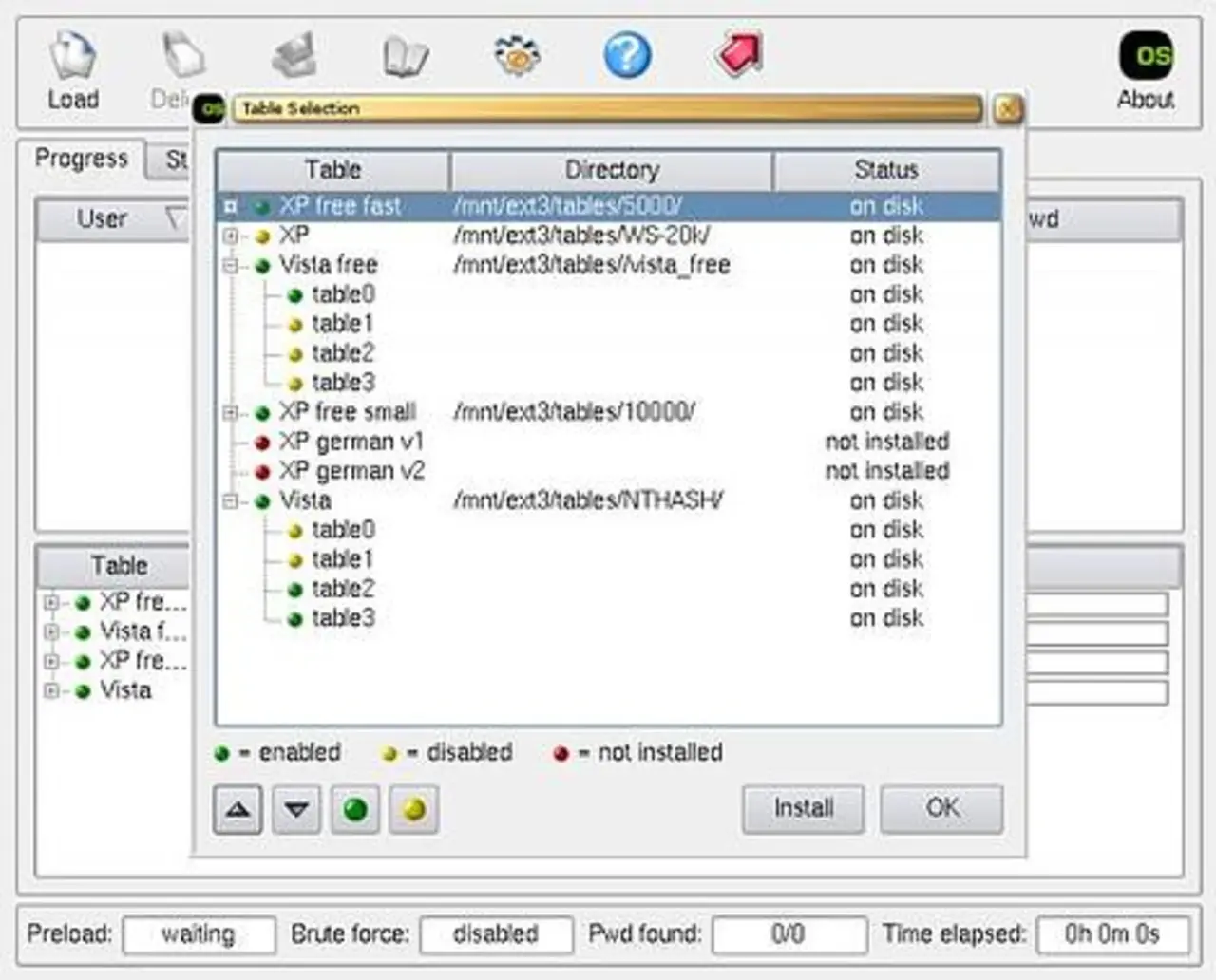Open Tables with the book icon
The height and width of the screenshot is (980, 1216).
pos(406,57)
